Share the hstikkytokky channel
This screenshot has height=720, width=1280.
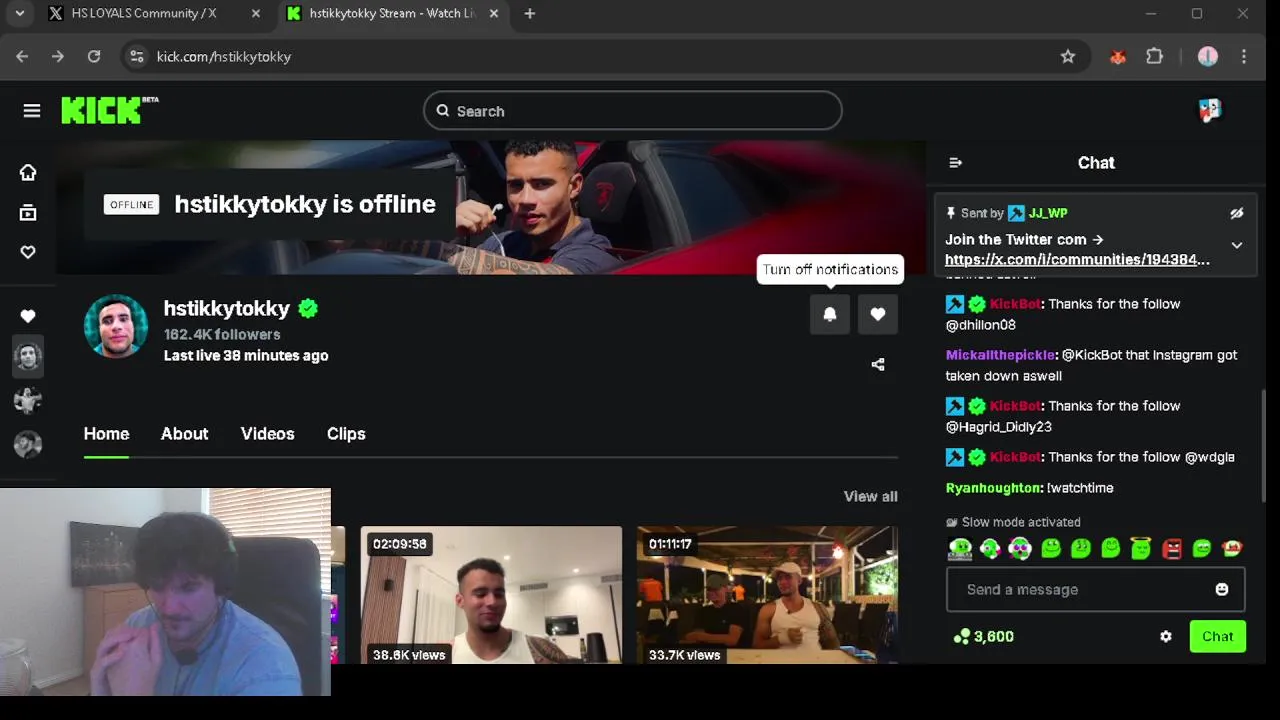(x=878, y=364)
